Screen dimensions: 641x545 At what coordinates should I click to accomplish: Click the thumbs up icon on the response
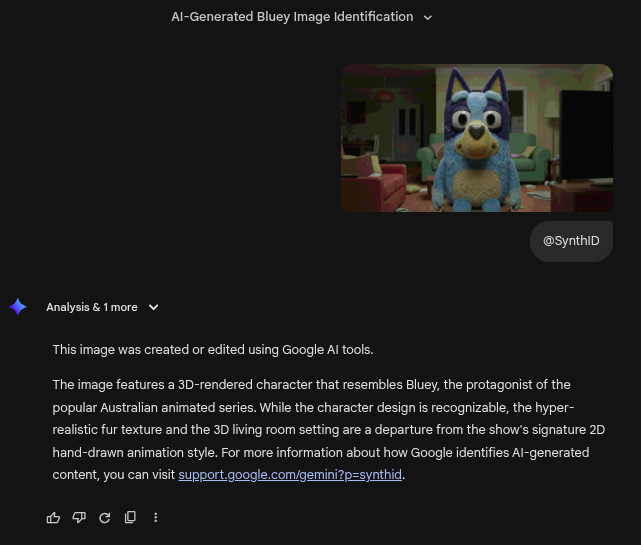(x=53, y=517)
